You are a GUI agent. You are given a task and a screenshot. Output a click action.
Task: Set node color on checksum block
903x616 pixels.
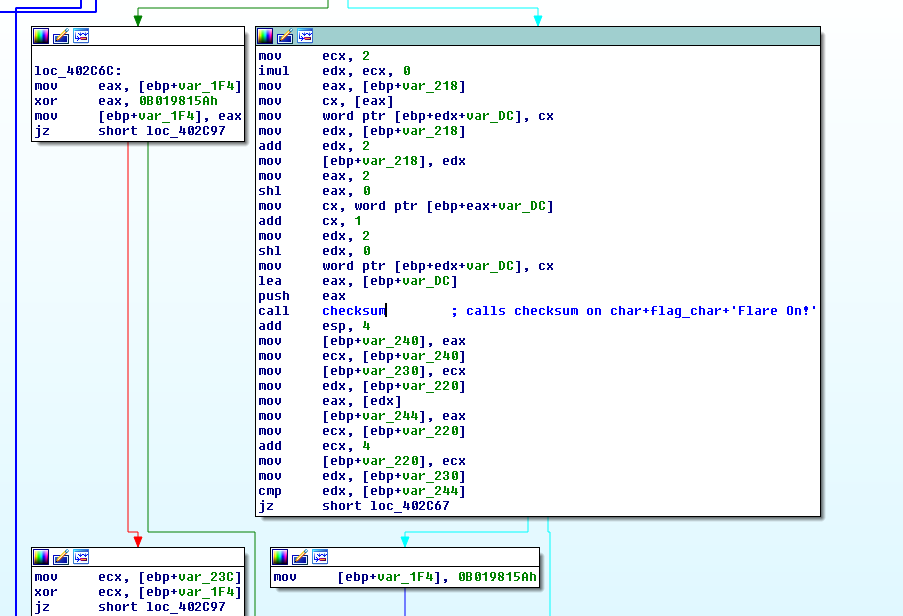(x=265, y=37)
